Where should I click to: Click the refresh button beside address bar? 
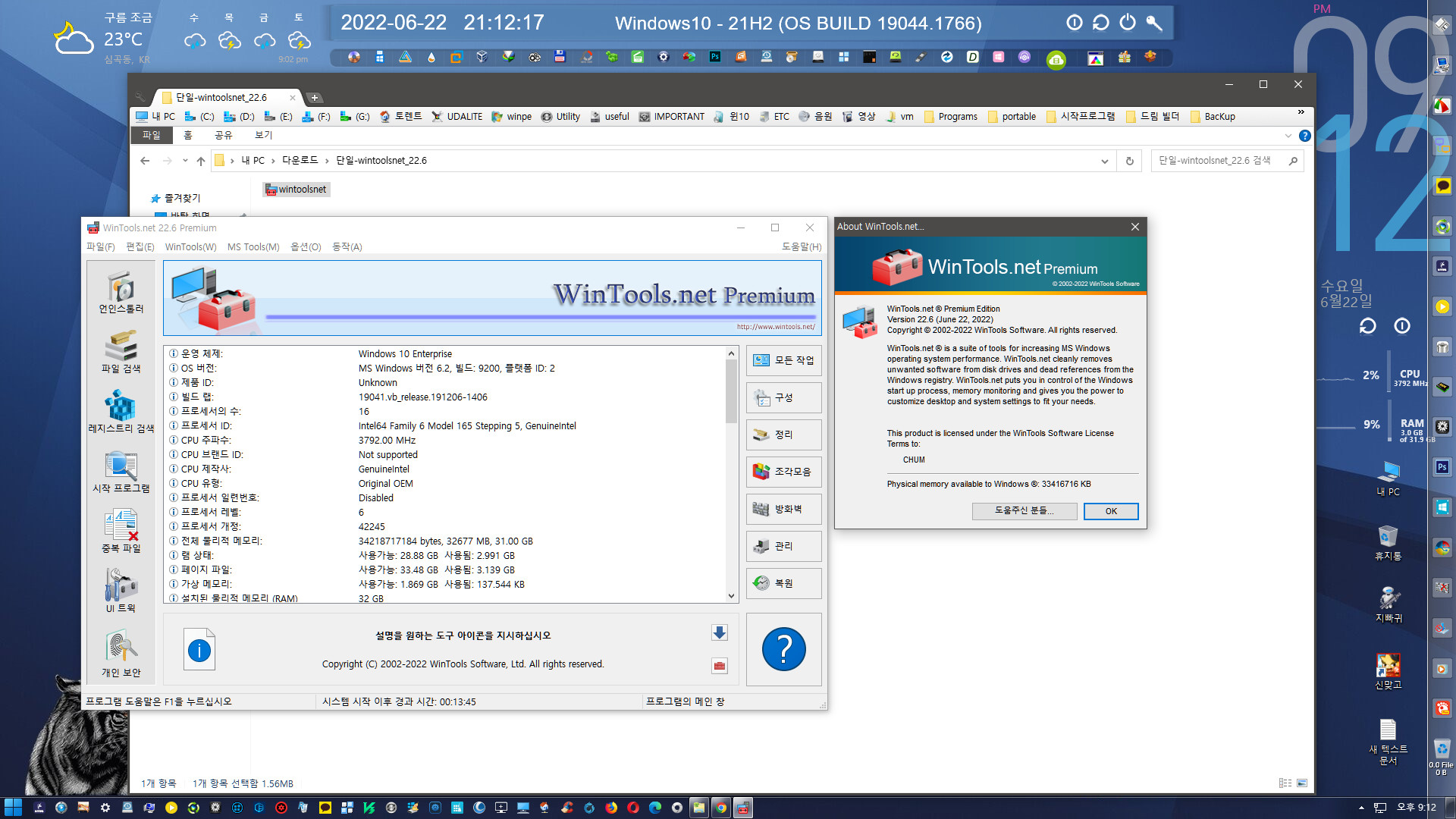point(1129,161)
